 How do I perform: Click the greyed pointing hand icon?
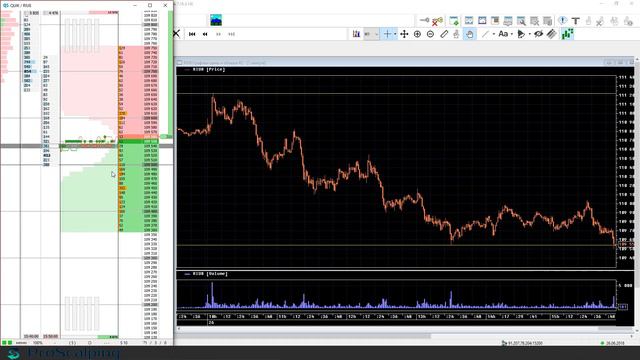pyautogui.click(x=456, y=34)
